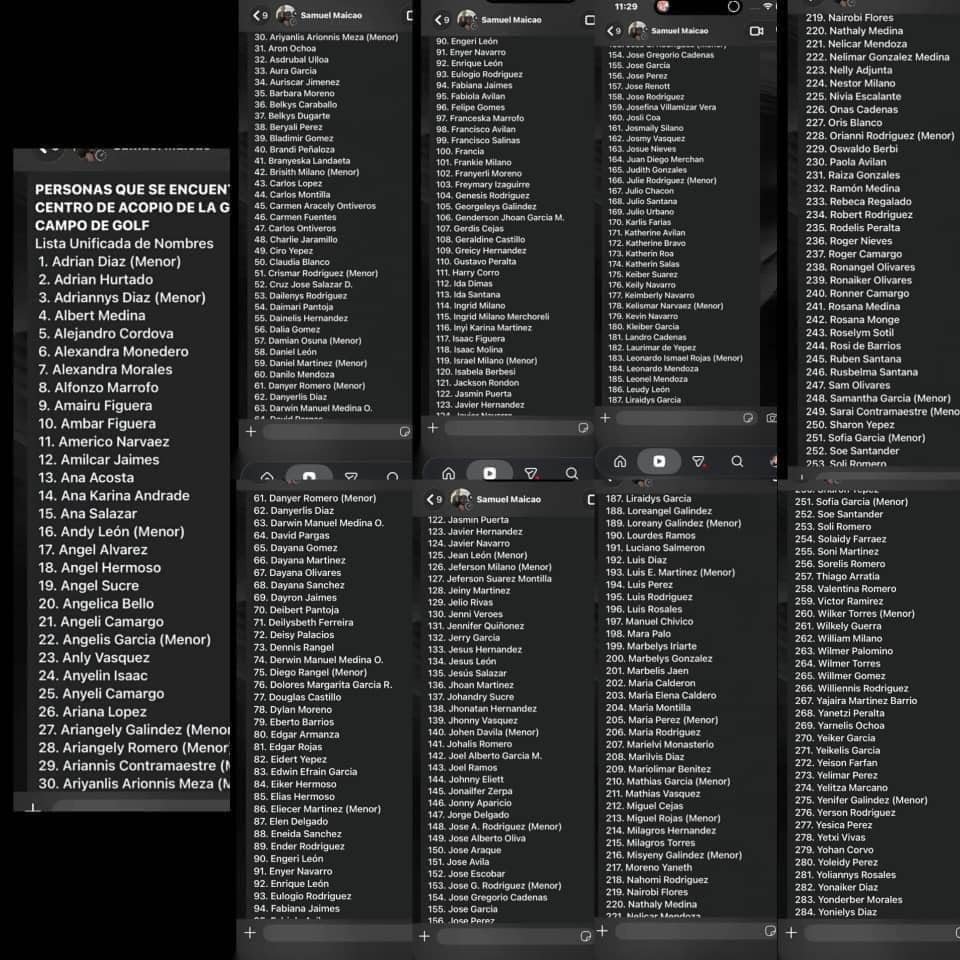Tap sticker icon in the 90–123 names message bar

click(x=583, y=428)
